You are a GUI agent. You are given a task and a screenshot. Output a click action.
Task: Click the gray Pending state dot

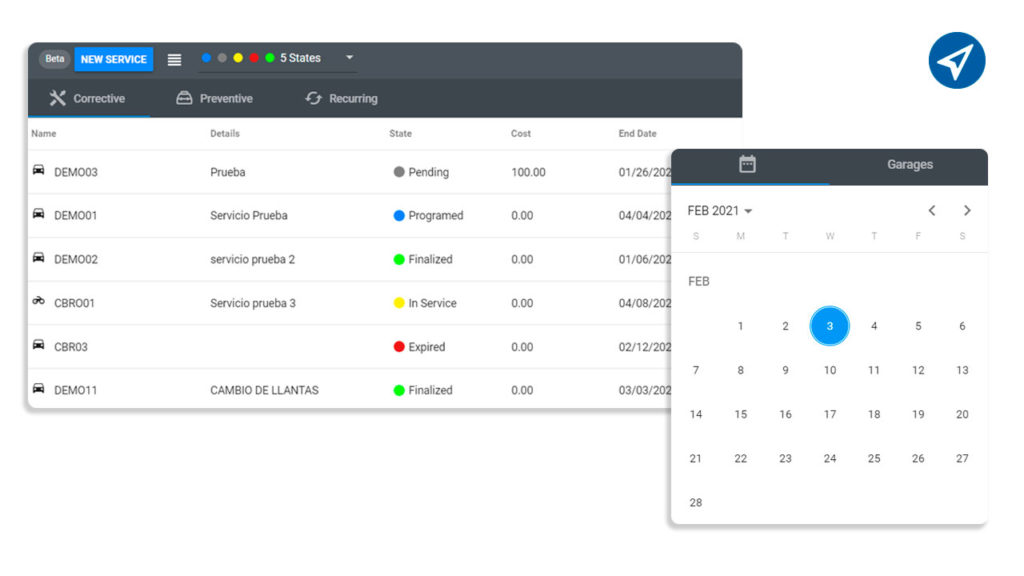click(x=399, y=172)
